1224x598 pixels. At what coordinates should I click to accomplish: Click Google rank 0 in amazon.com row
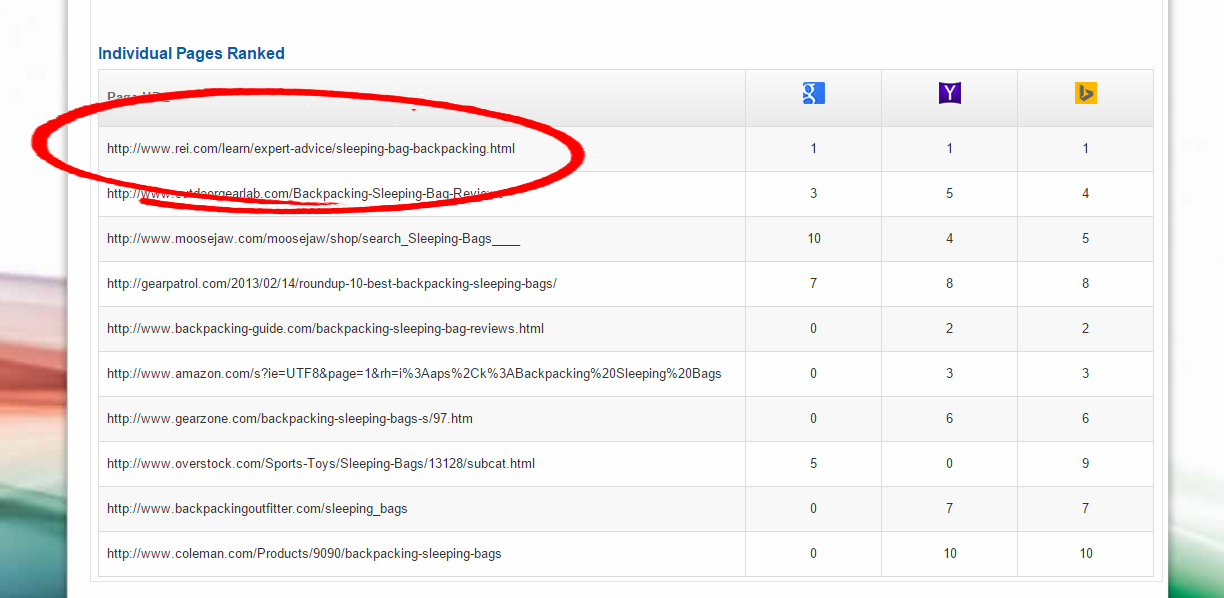click(x=814, y=374)
